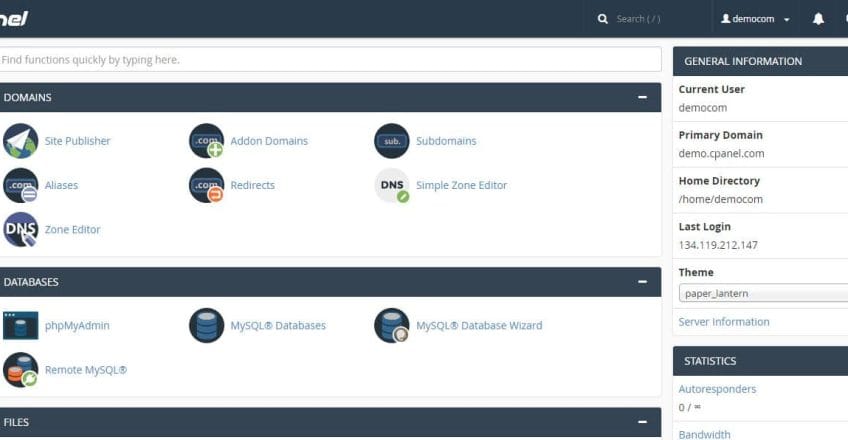This screenshot has height=440, width=848.
Task: Collapse the Databases section
Action: coord(642,282)
